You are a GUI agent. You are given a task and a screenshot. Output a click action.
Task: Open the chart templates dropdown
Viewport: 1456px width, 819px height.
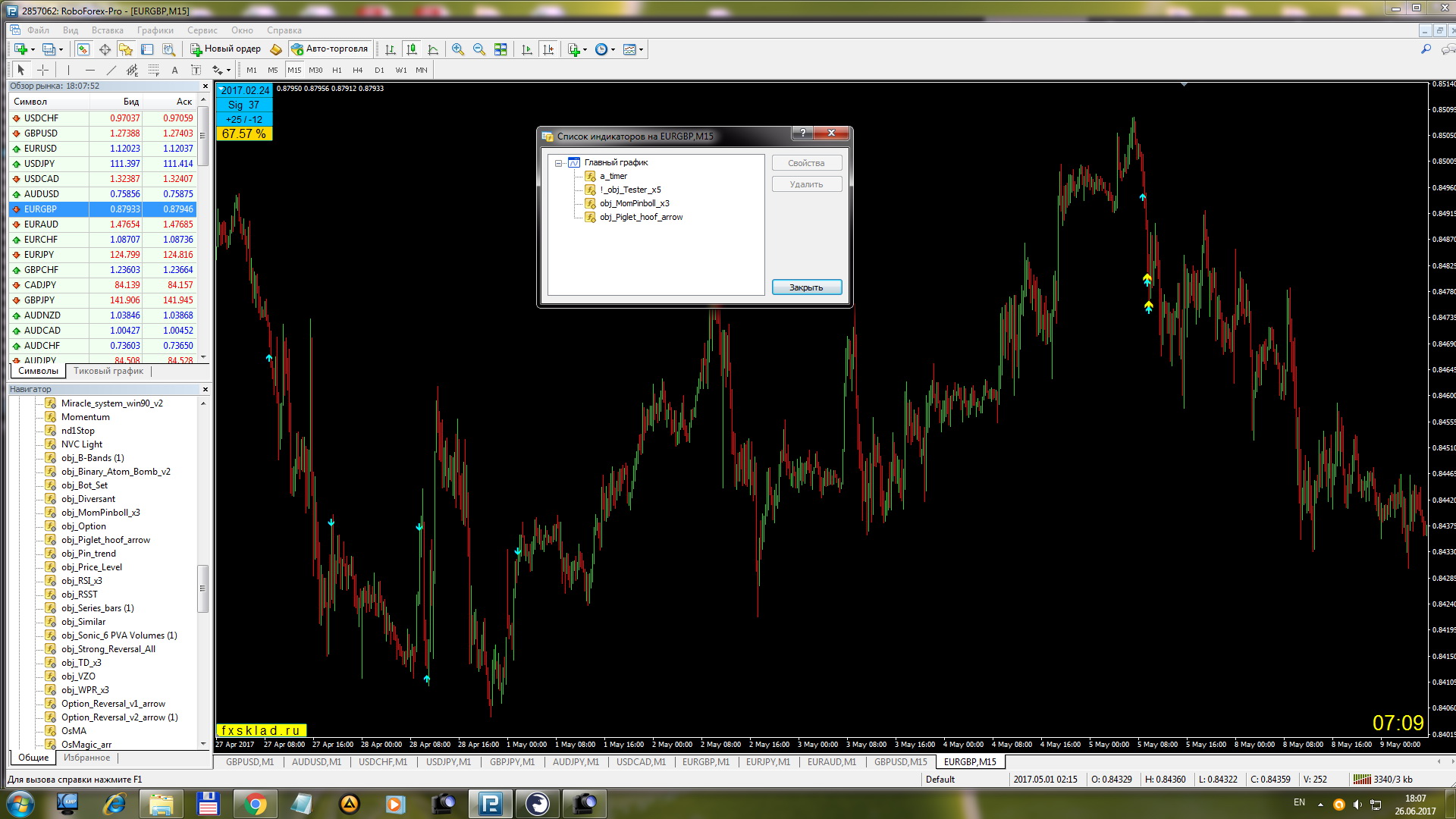click(x=641, y=50)
